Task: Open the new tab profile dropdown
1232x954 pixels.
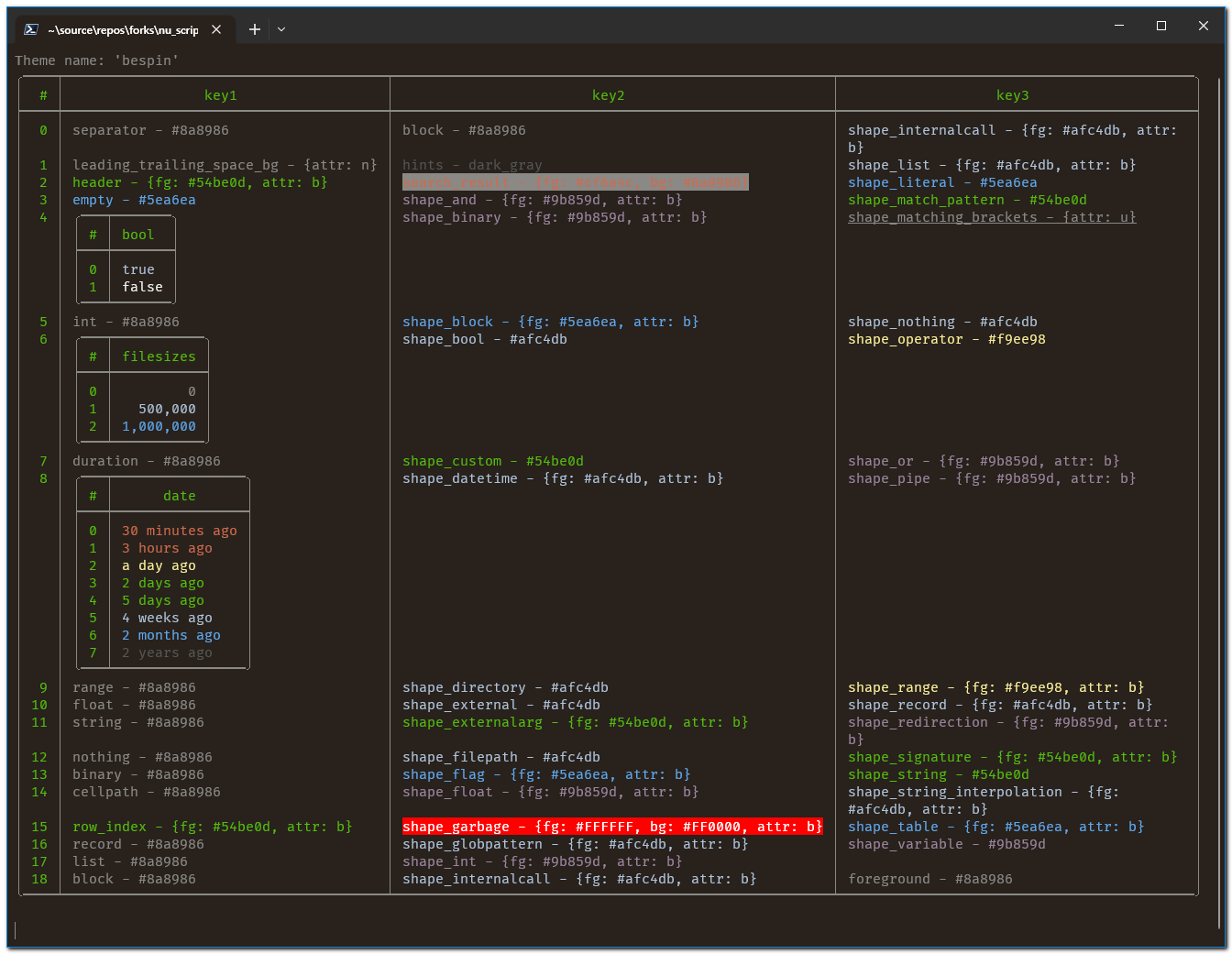Action: tap(281, 29)
